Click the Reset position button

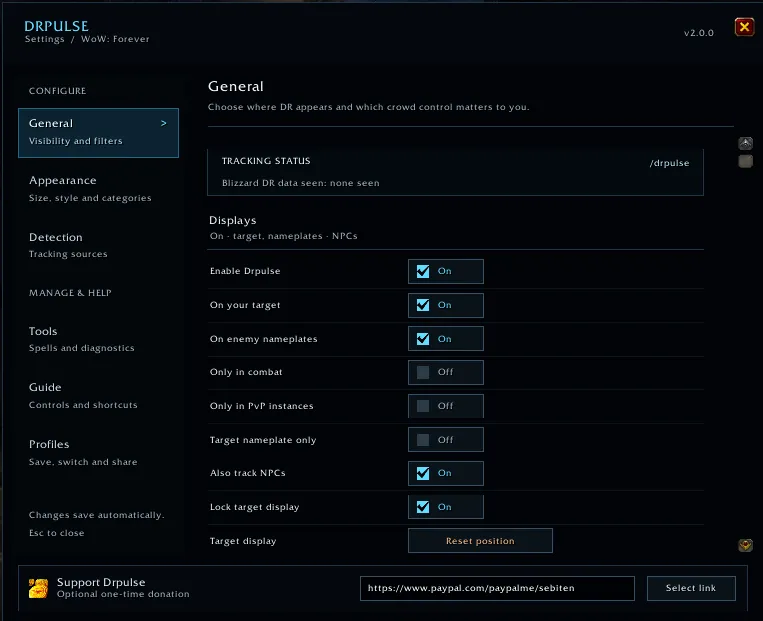[x=480, y=541]
